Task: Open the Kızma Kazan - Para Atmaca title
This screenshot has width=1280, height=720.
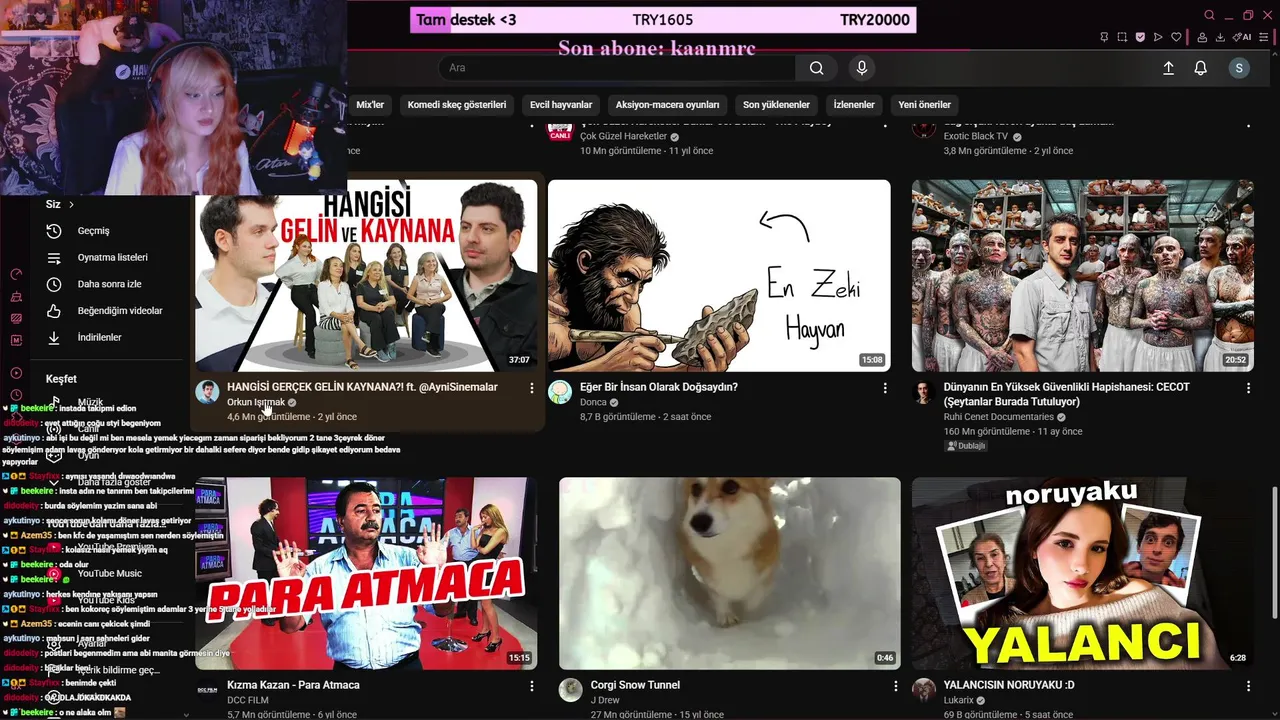Action: tap(293, 685)
